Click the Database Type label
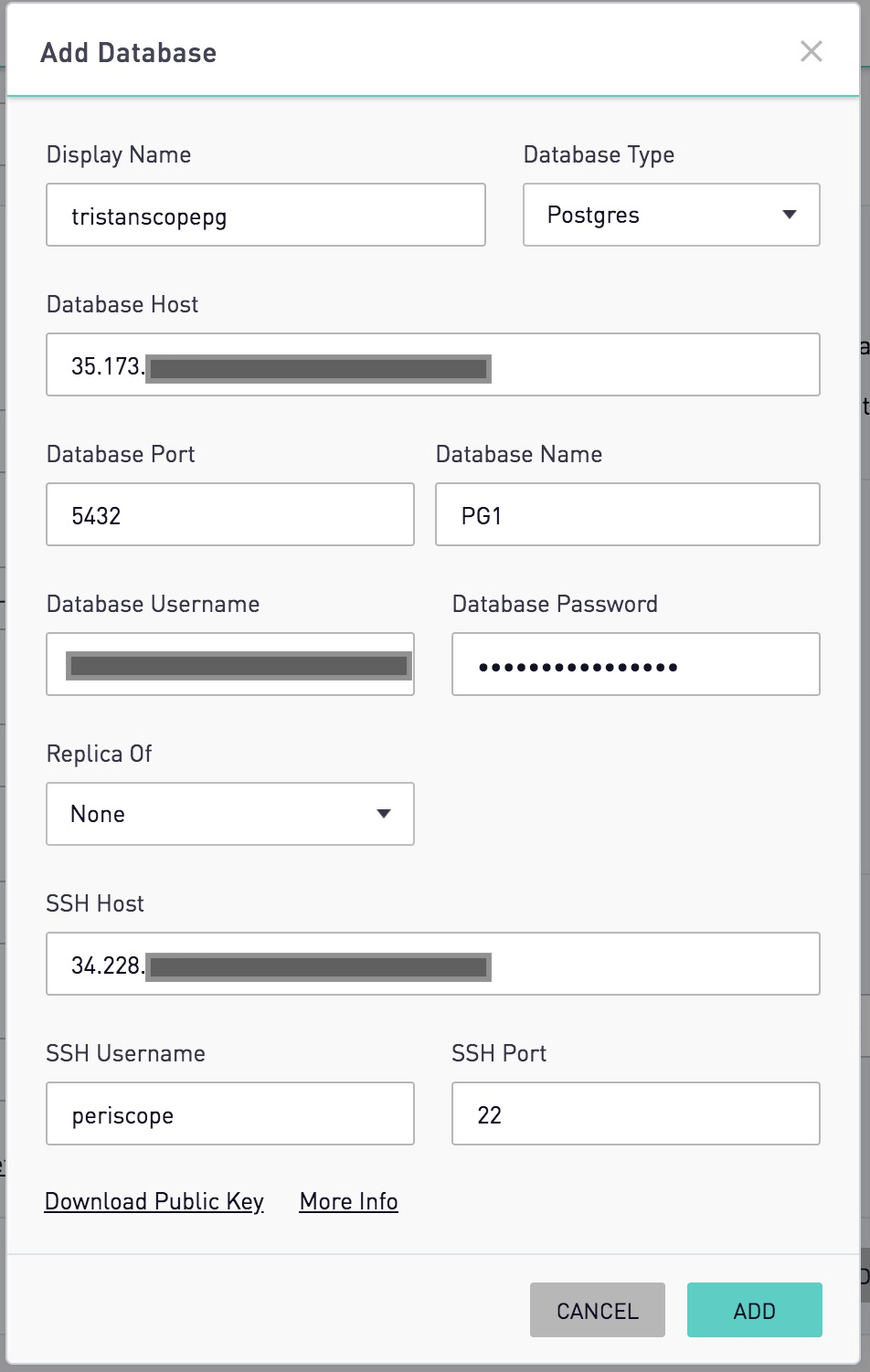The image size is (870, 1372). point(599,155)
